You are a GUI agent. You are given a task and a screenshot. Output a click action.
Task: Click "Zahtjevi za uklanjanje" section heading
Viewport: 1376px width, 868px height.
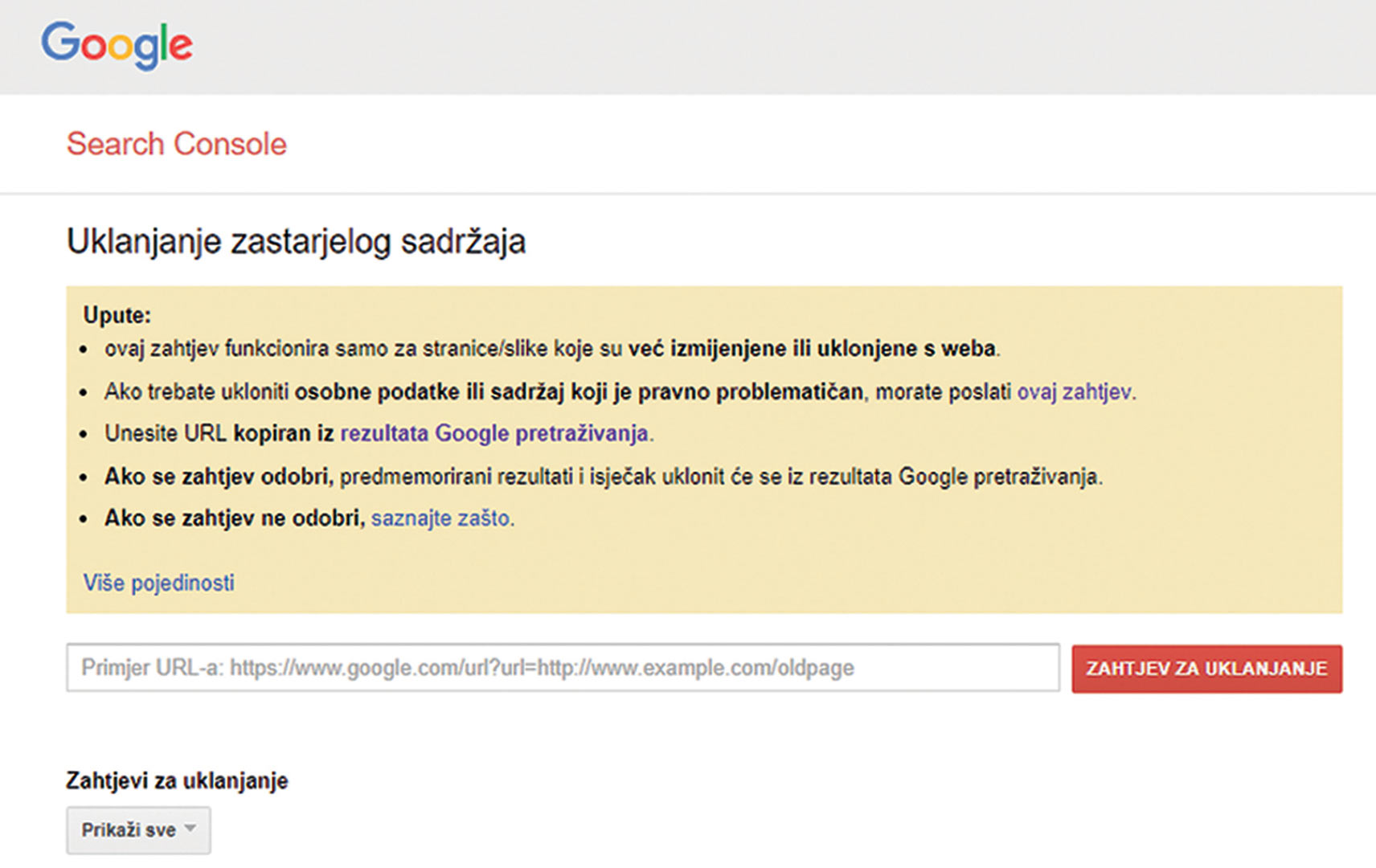tap(177, 781)
